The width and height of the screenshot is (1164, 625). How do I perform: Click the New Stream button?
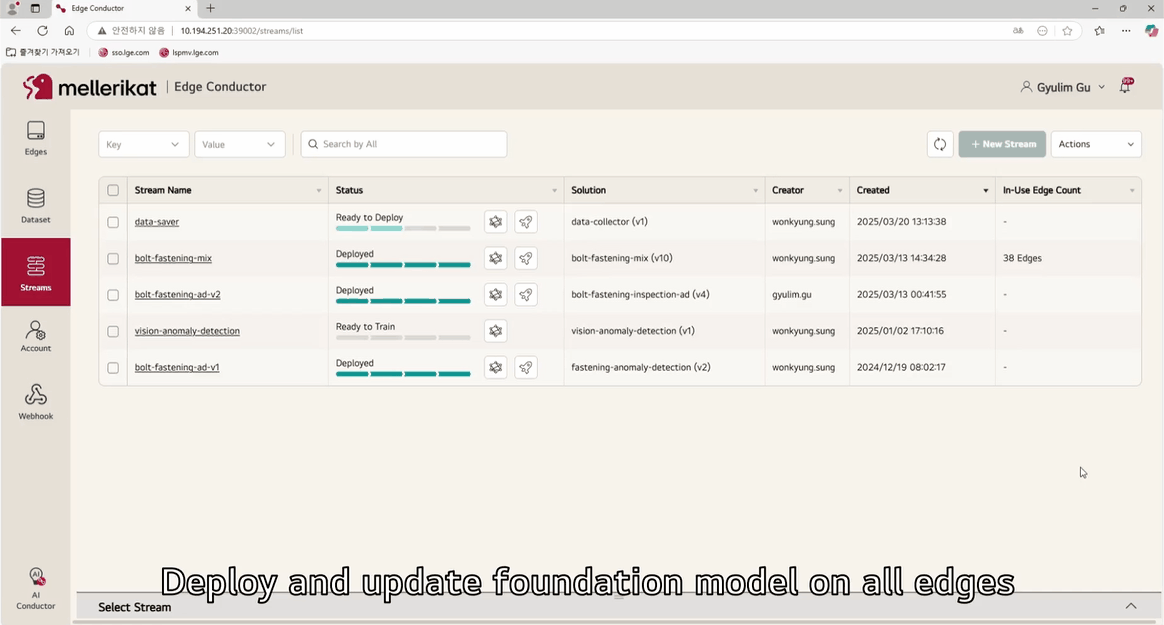point(1002,144)
